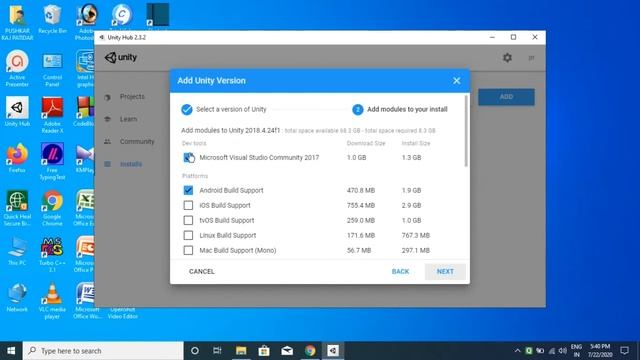Open Turbo C++ desktop shortcut

[x=52, y=254]
